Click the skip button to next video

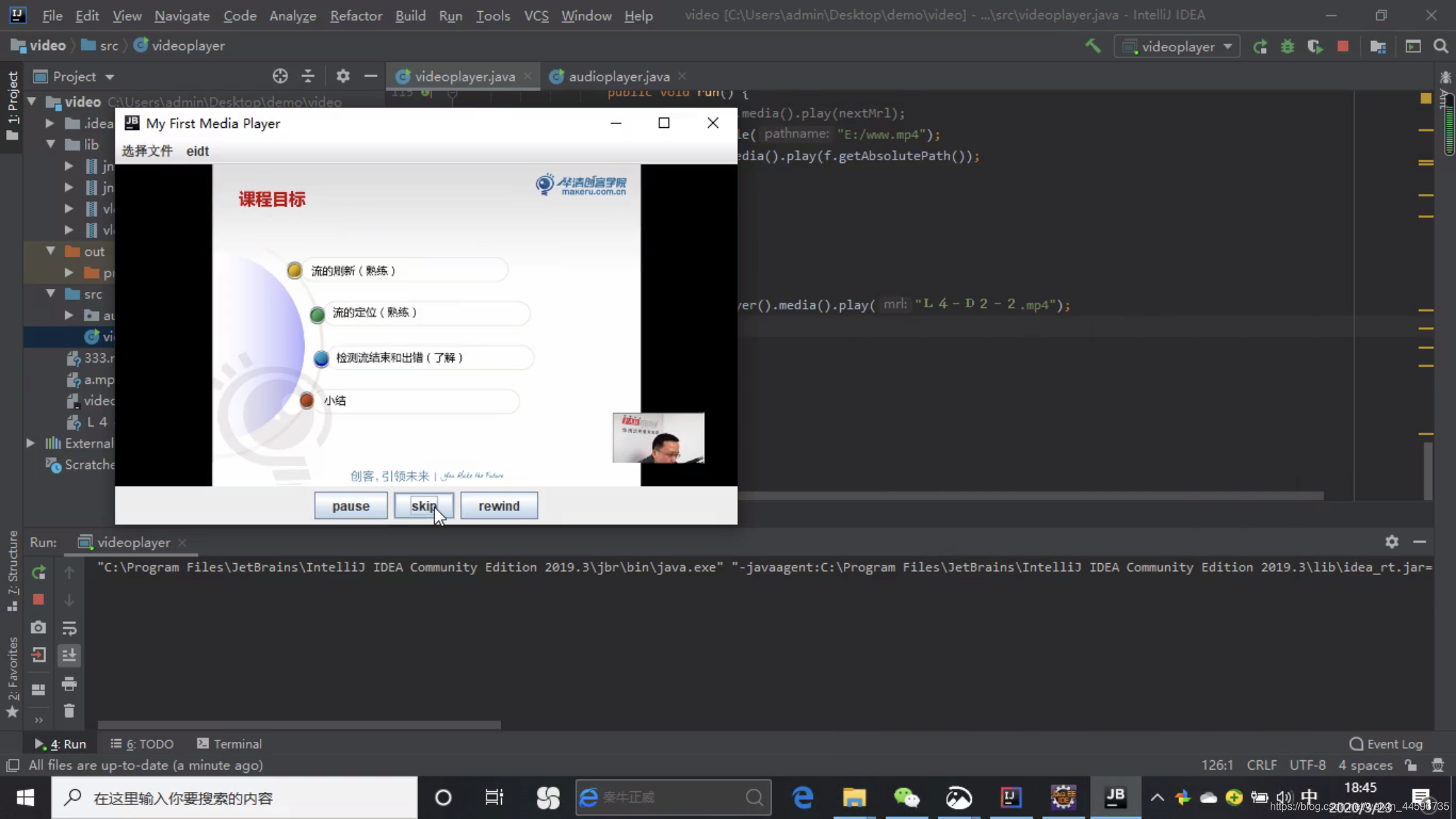pyautogui.click(x=425, y=505)
